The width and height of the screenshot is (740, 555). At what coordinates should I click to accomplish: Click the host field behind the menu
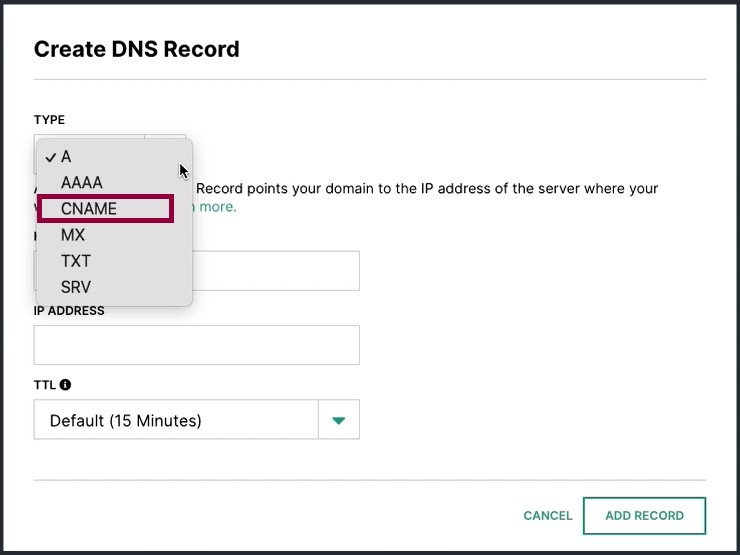(x=276, y=271)
